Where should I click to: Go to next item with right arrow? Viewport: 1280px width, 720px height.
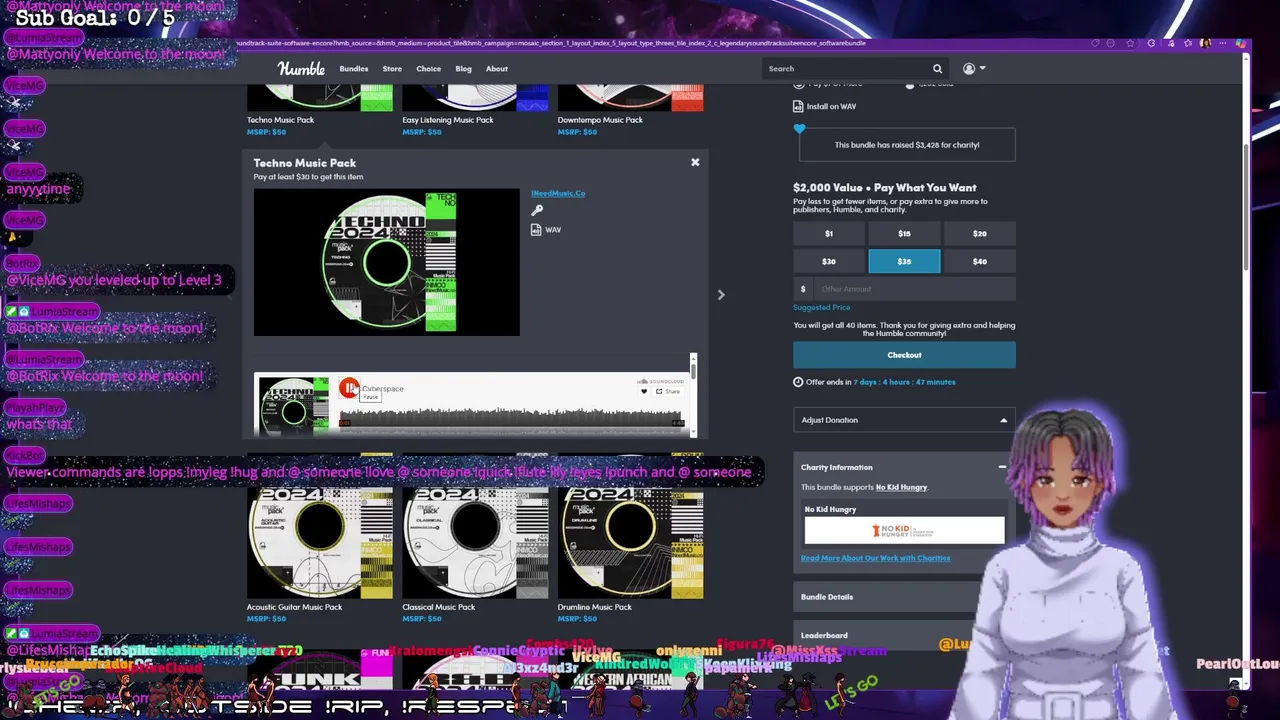click(721, 295)
